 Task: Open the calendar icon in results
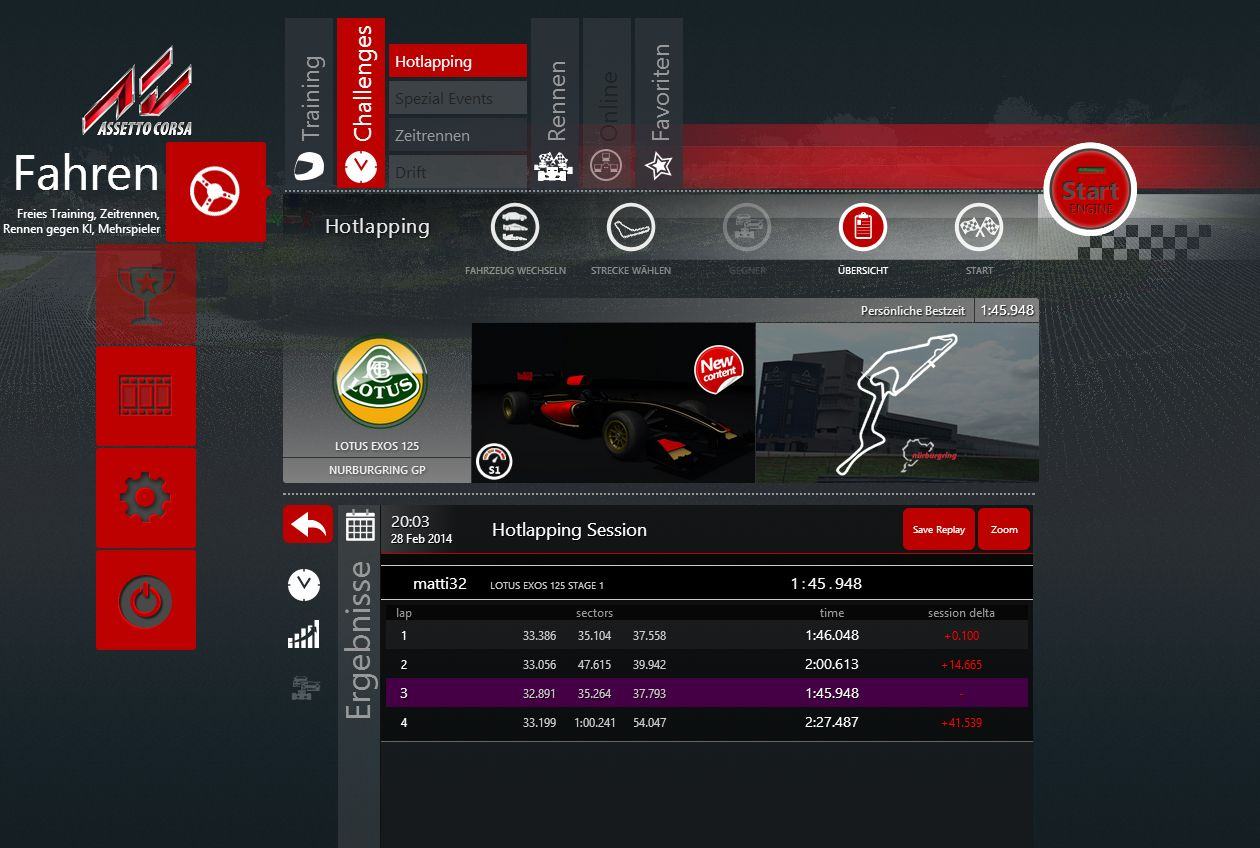360,525
